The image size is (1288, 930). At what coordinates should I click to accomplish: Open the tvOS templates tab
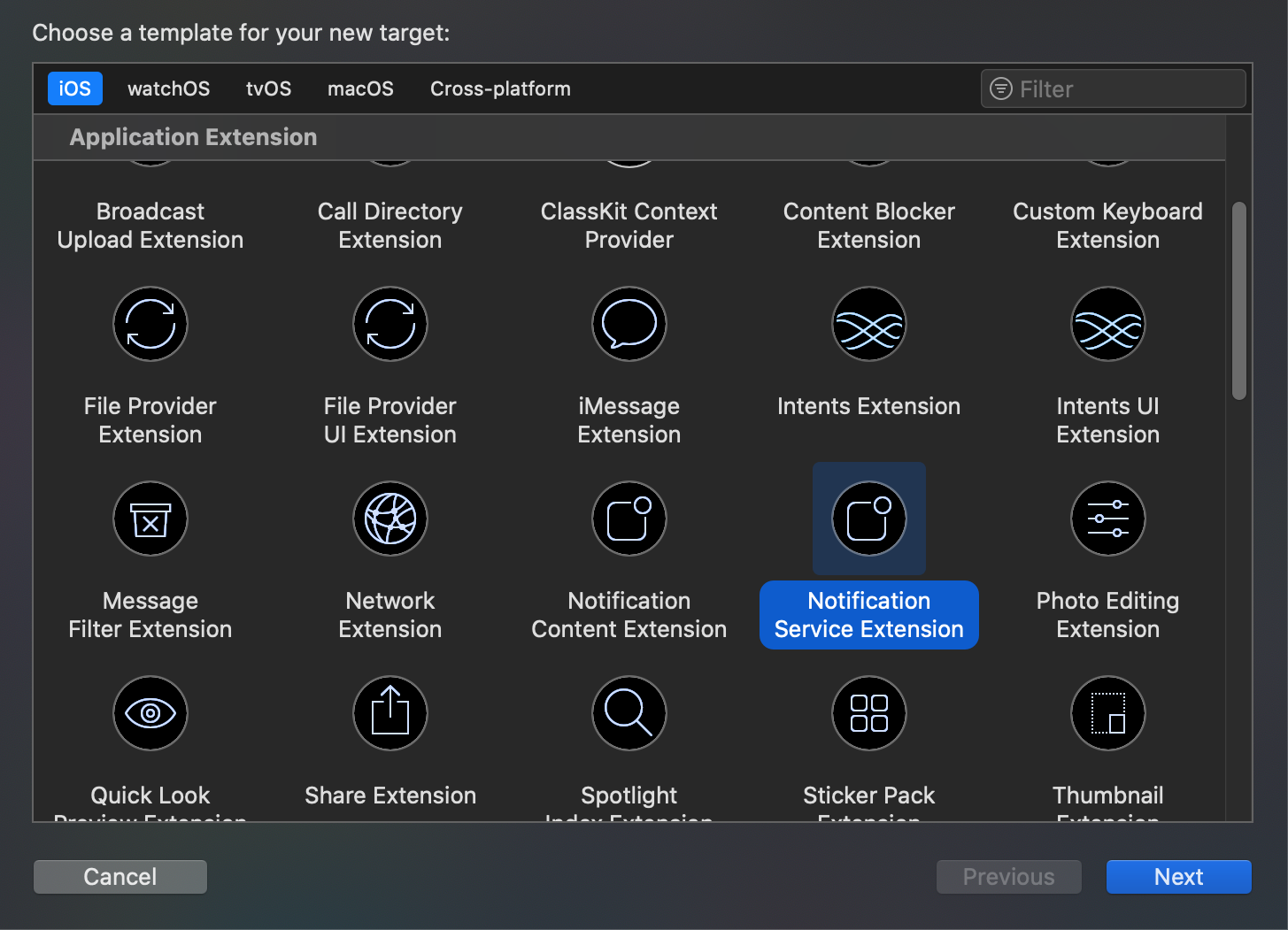(268, 88)
